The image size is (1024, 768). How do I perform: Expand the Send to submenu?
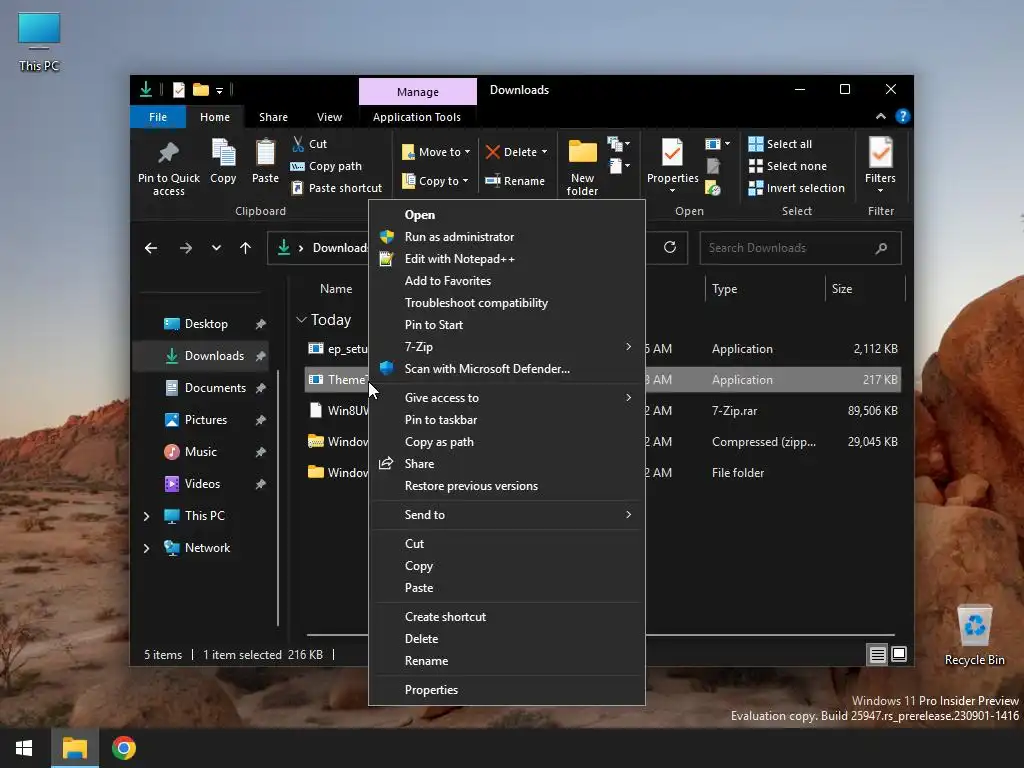pyautogui.click(x=507, y=515)
